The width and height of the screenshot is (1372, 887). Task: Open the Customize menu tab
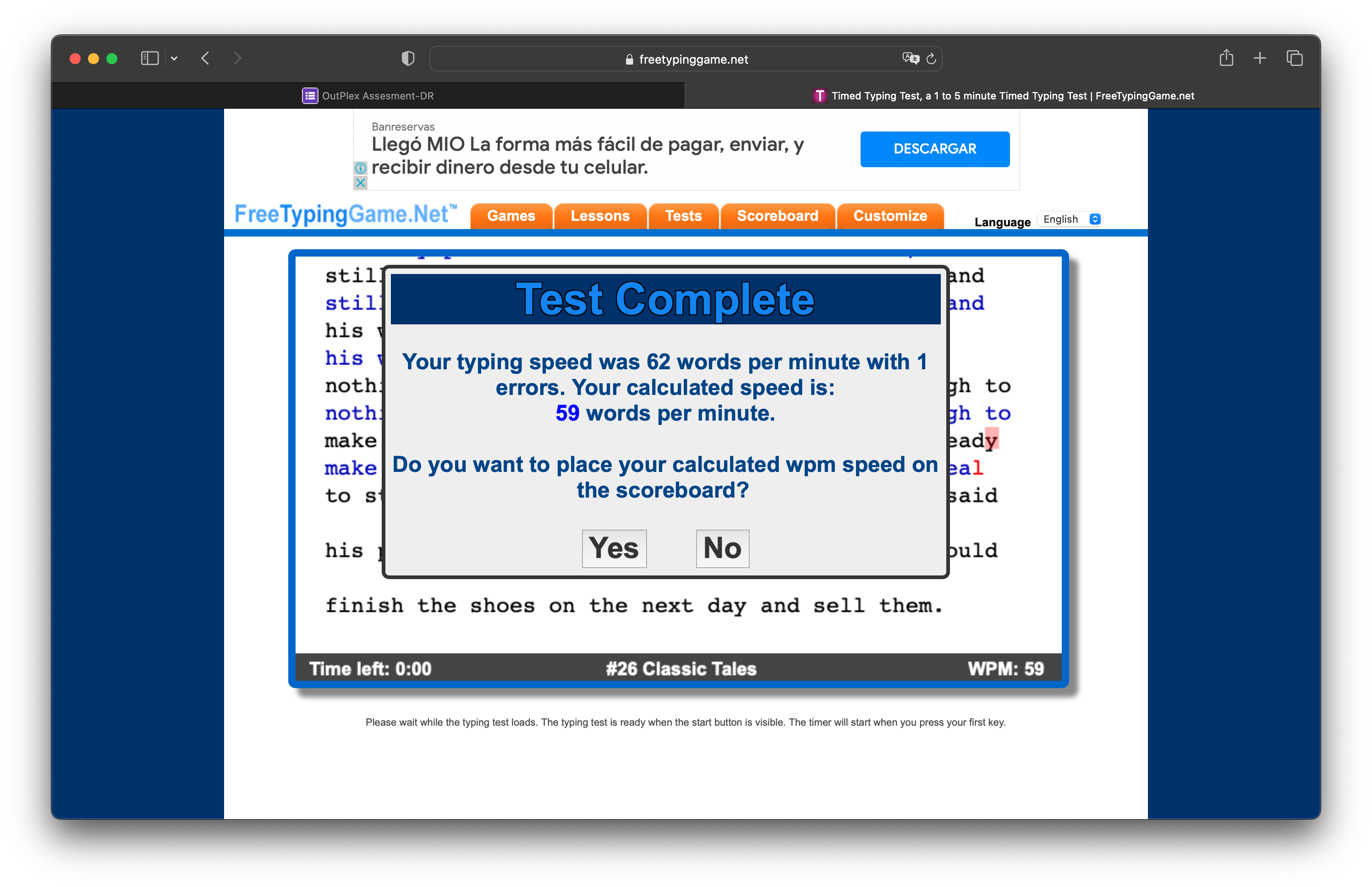890,216
